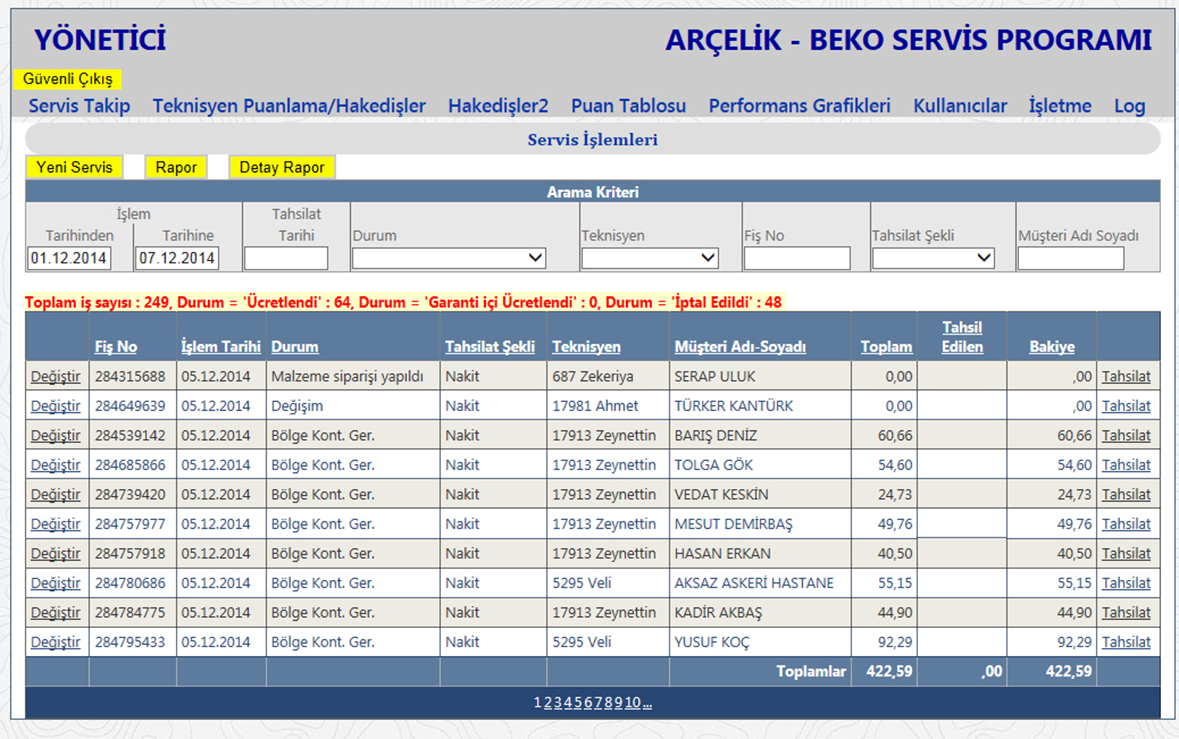1179x739 pixels.
Task: Open the İşletme menu
Action: pos(1060,106)
